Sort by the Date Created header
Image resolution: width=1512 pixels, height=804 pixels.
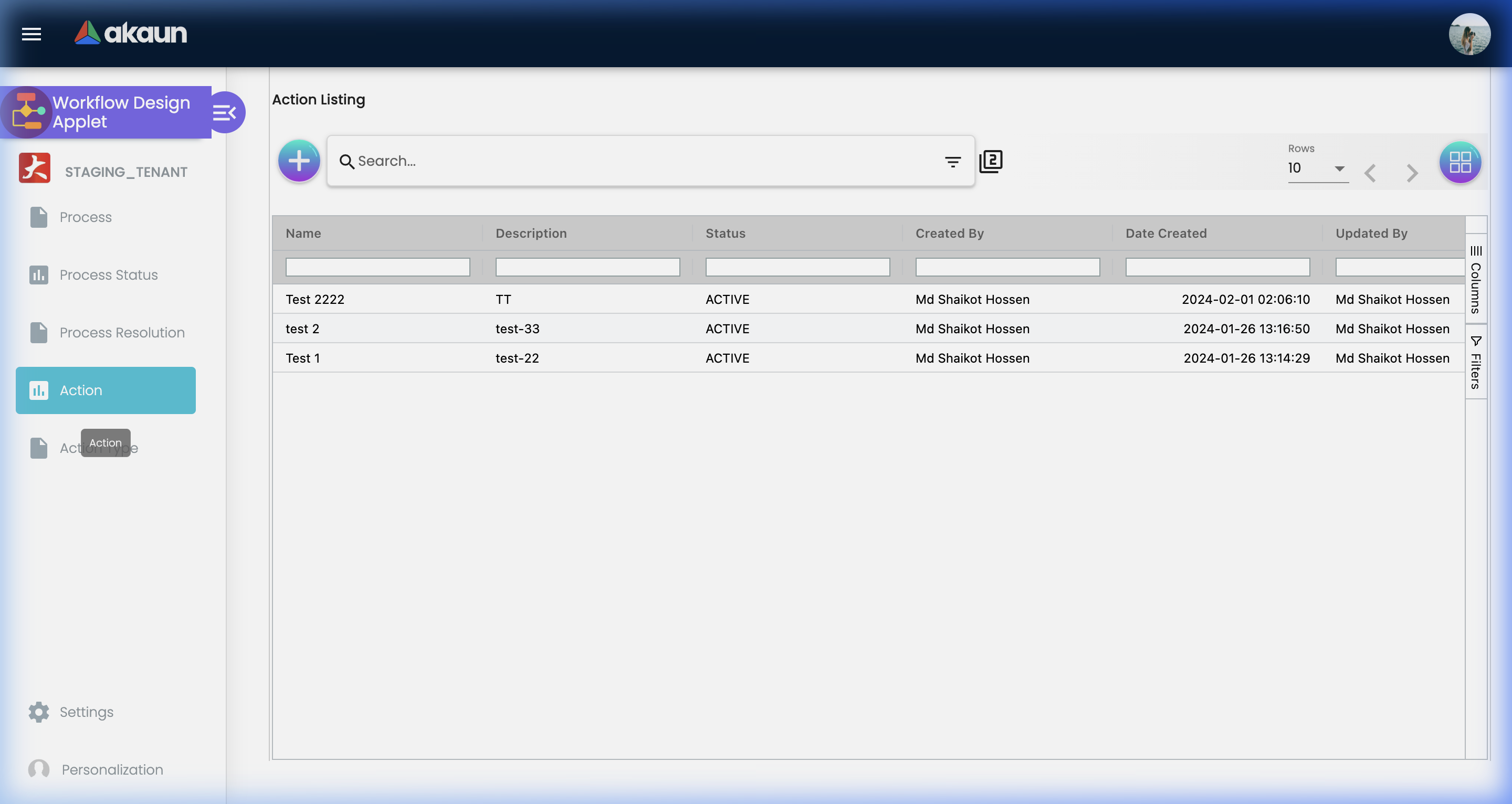1165,233
